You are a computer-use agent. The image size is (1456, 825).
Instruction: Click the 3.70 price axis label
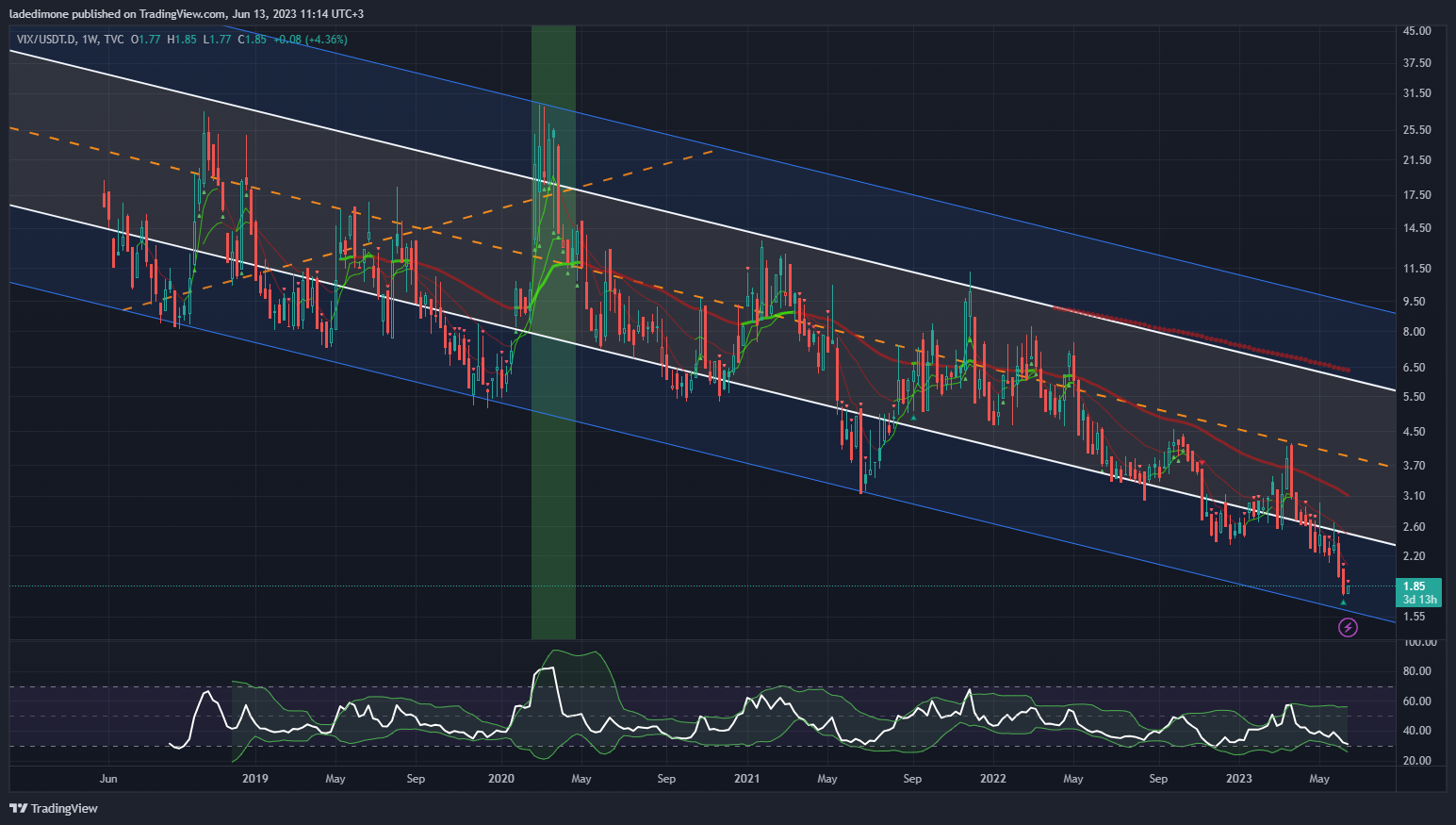(1415, 466)
